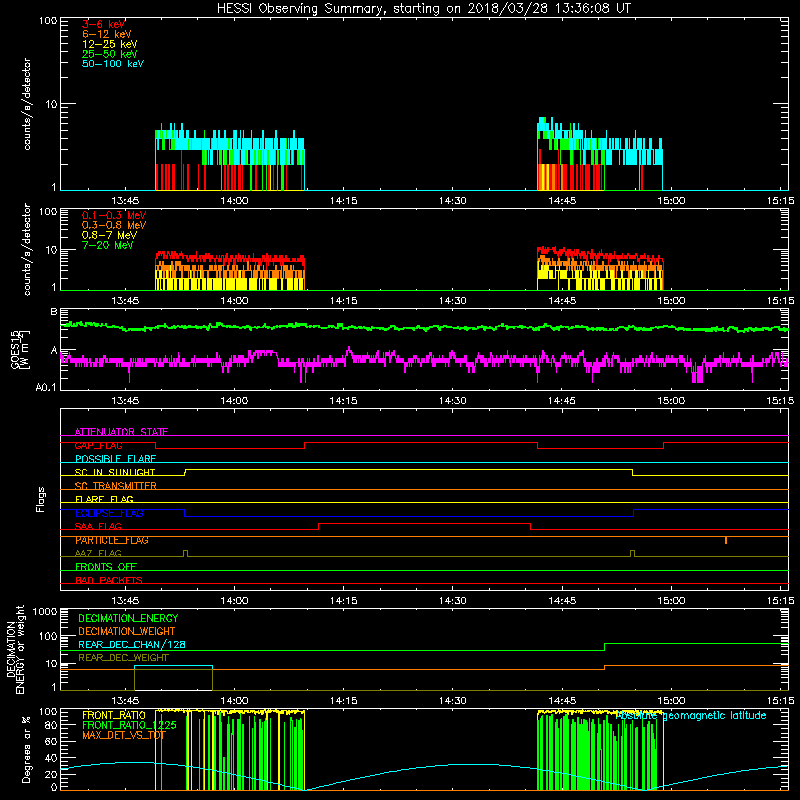800x800 pixels.
Task: Select the POSSIBLE_FLARE flag label
Action: (x=115, y=459)
